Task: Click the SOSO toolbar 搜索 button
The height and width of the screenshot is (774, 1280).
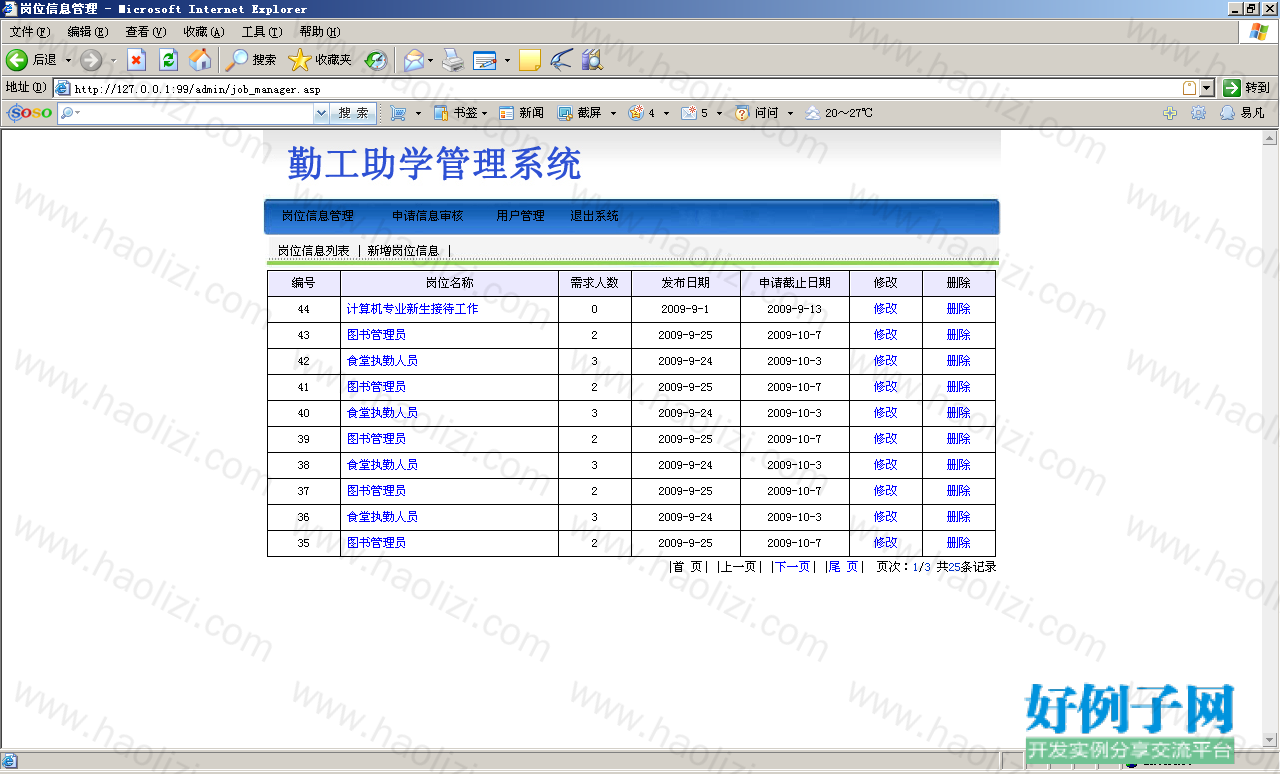Action: click(x=353, y=113)
